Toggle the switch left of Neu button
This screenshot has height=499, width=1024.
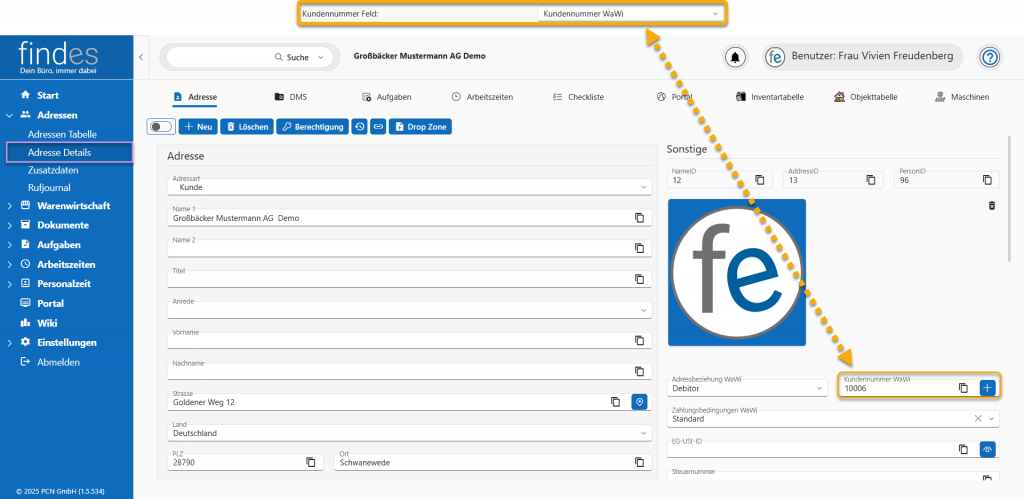pyautogui.click(x=160, y=127)
